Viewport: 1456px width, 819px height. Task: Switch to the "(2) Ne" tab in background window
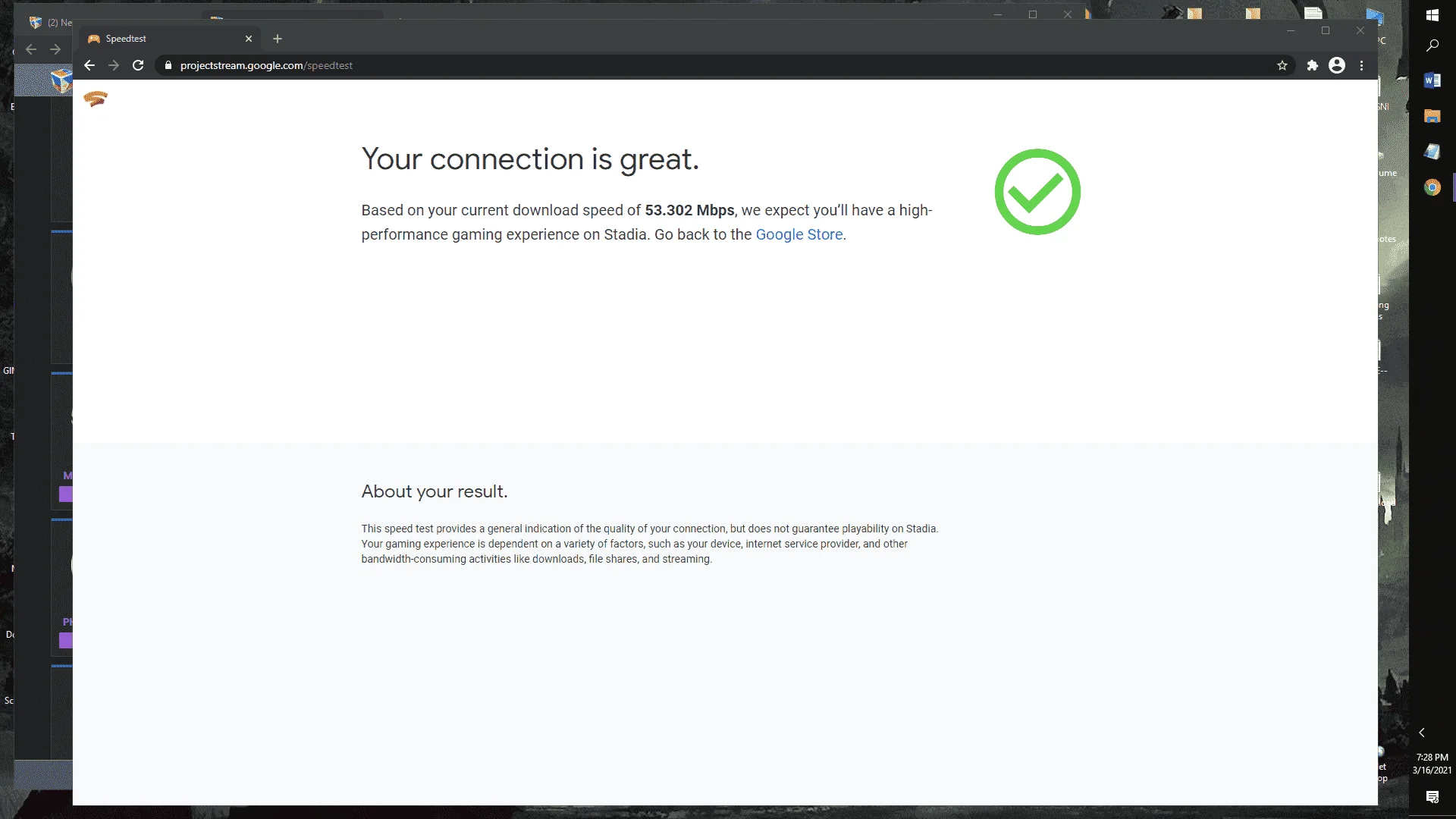[50, 22]
